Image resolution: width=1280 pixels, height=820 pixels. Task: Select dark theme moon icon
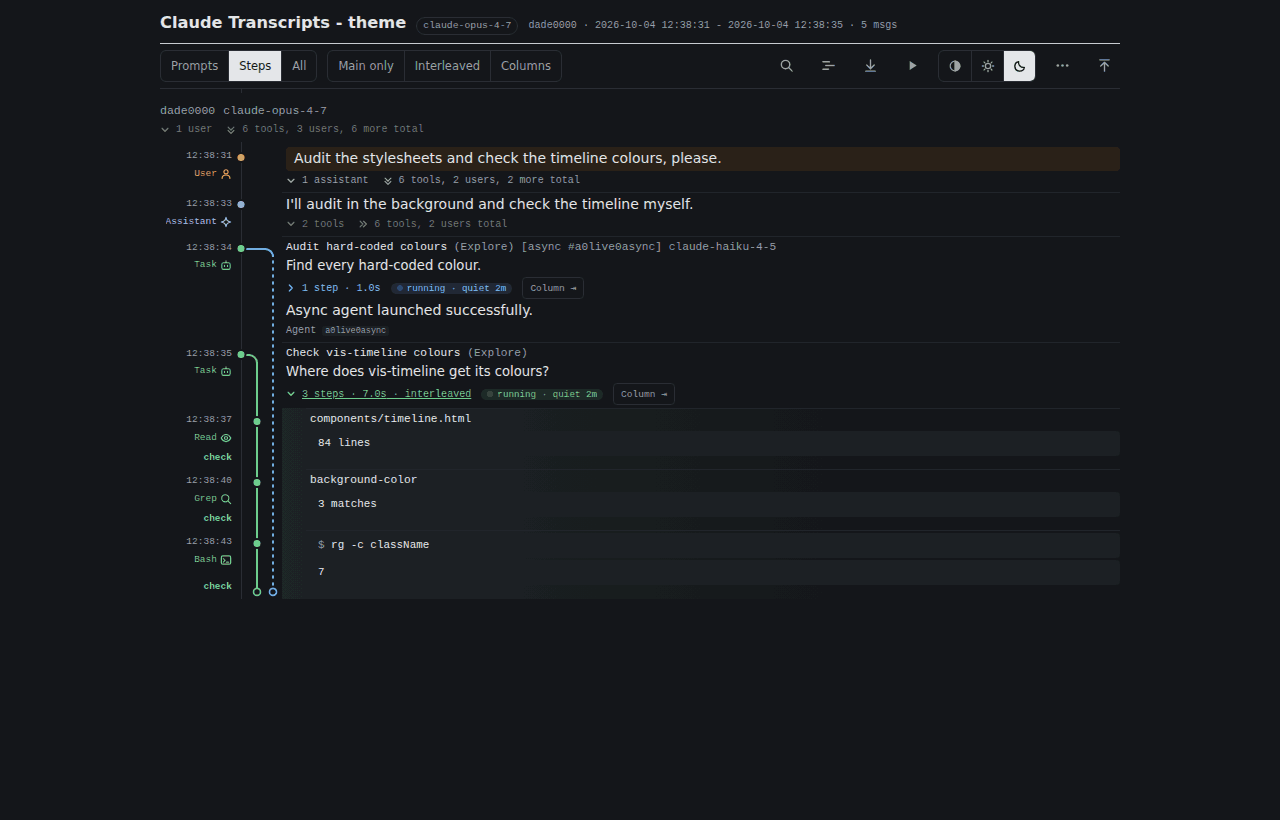1019,66
